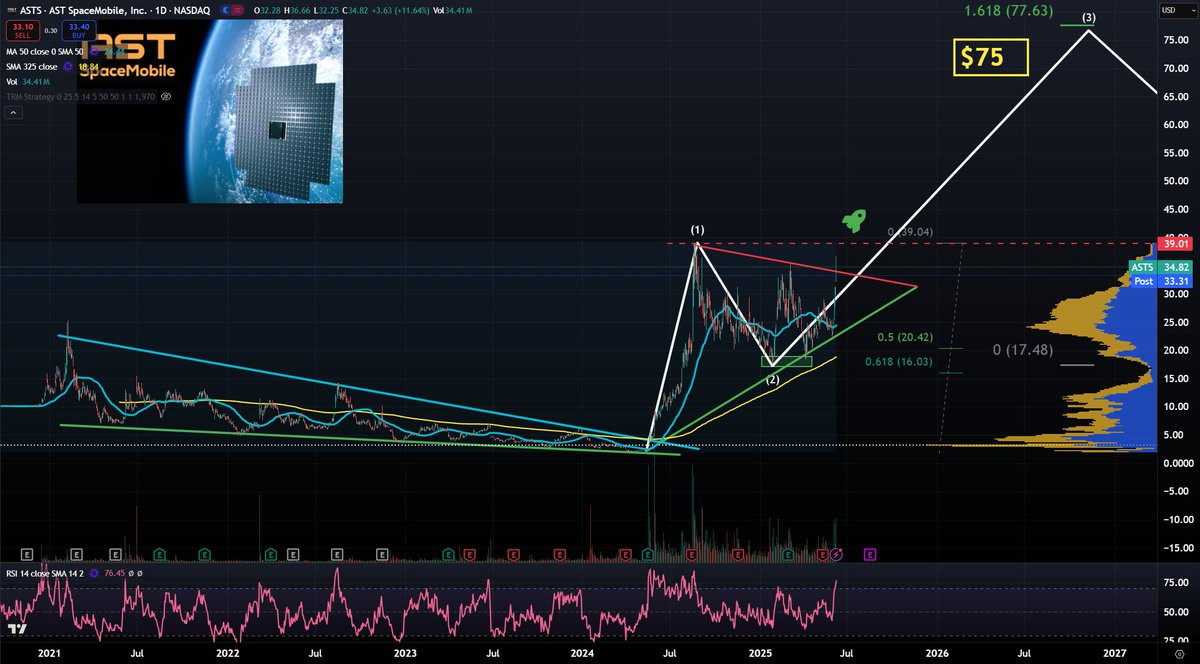
Task: Select the SMA 325 close legend text
Action: (x=31, y=66)
